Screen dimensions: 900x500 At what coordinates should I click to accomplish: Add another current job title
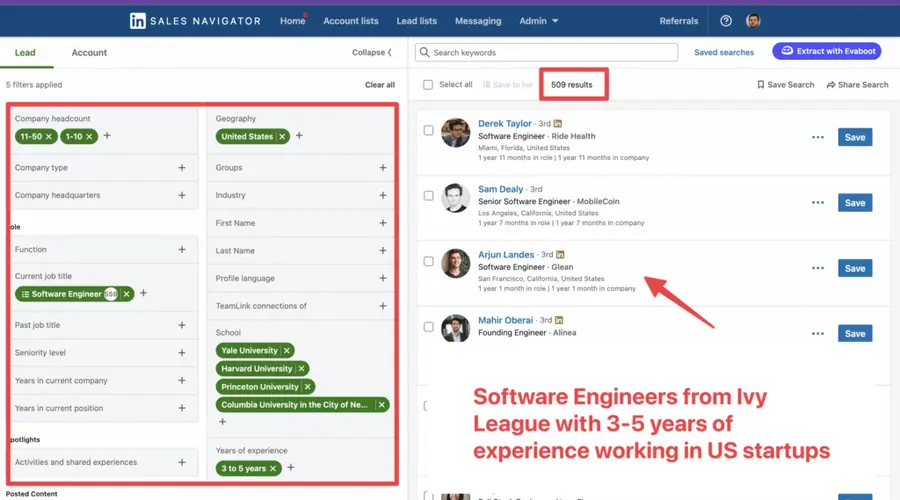pos(143,293)
